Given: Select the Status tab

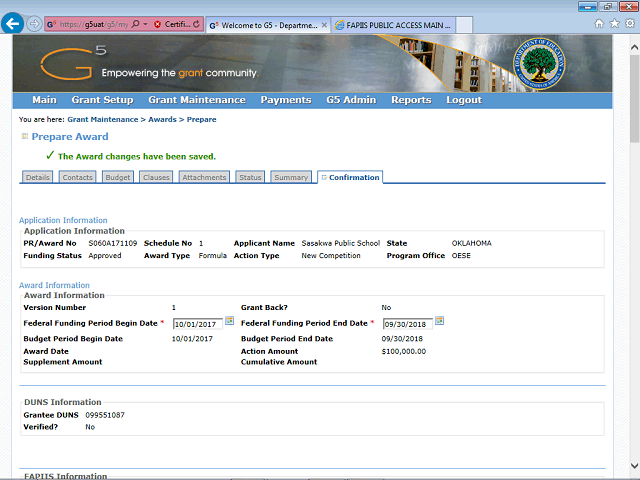Looking at the screenshot, I should tap(250, 177).
